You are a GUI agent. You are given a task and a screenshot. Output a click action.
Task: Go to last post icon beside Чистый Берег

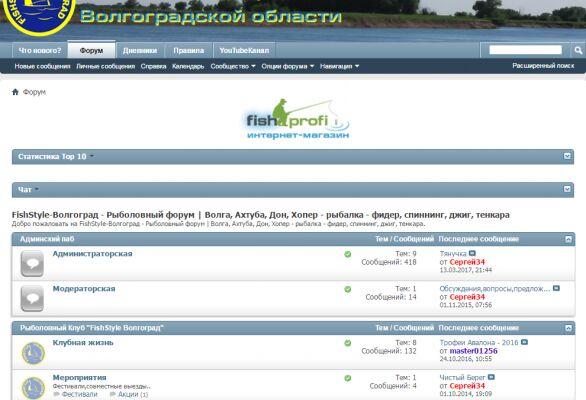click(491, 377)
